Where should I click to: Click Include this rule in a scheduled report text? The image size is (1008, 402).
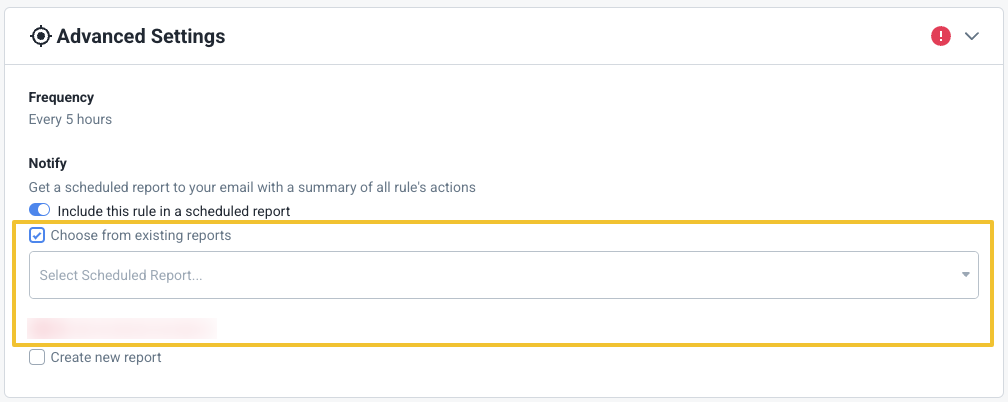click(x=174, y=211)
